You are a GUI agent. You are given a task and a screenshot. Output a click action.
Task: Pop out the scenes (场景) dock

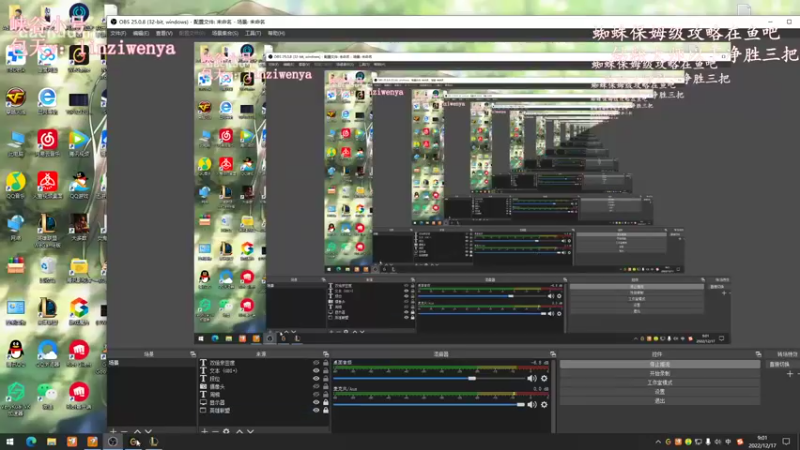click(193, 354)
